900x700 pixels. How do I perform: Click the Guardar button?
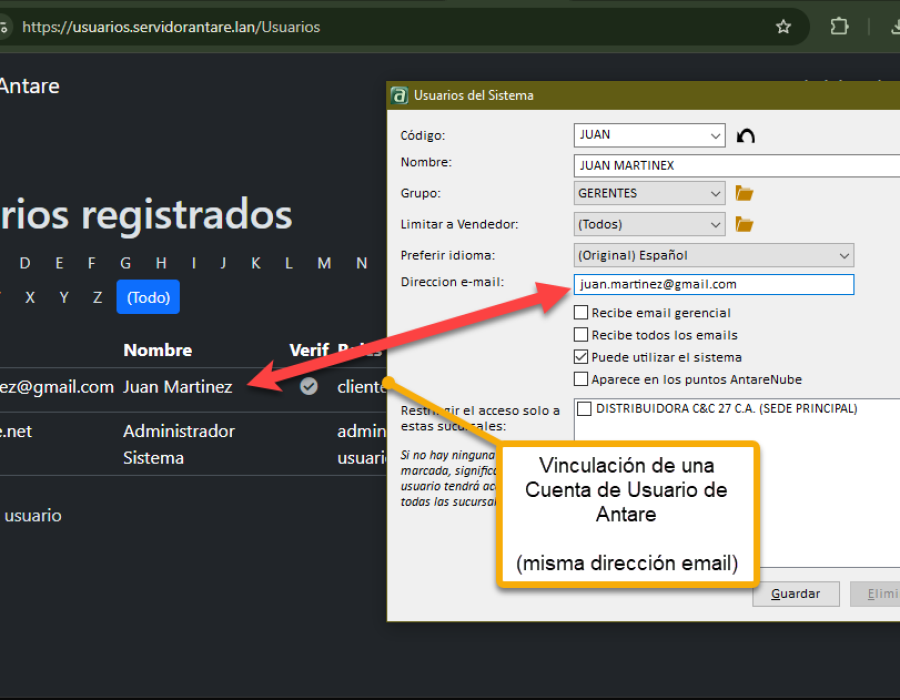tap(796, 594)
